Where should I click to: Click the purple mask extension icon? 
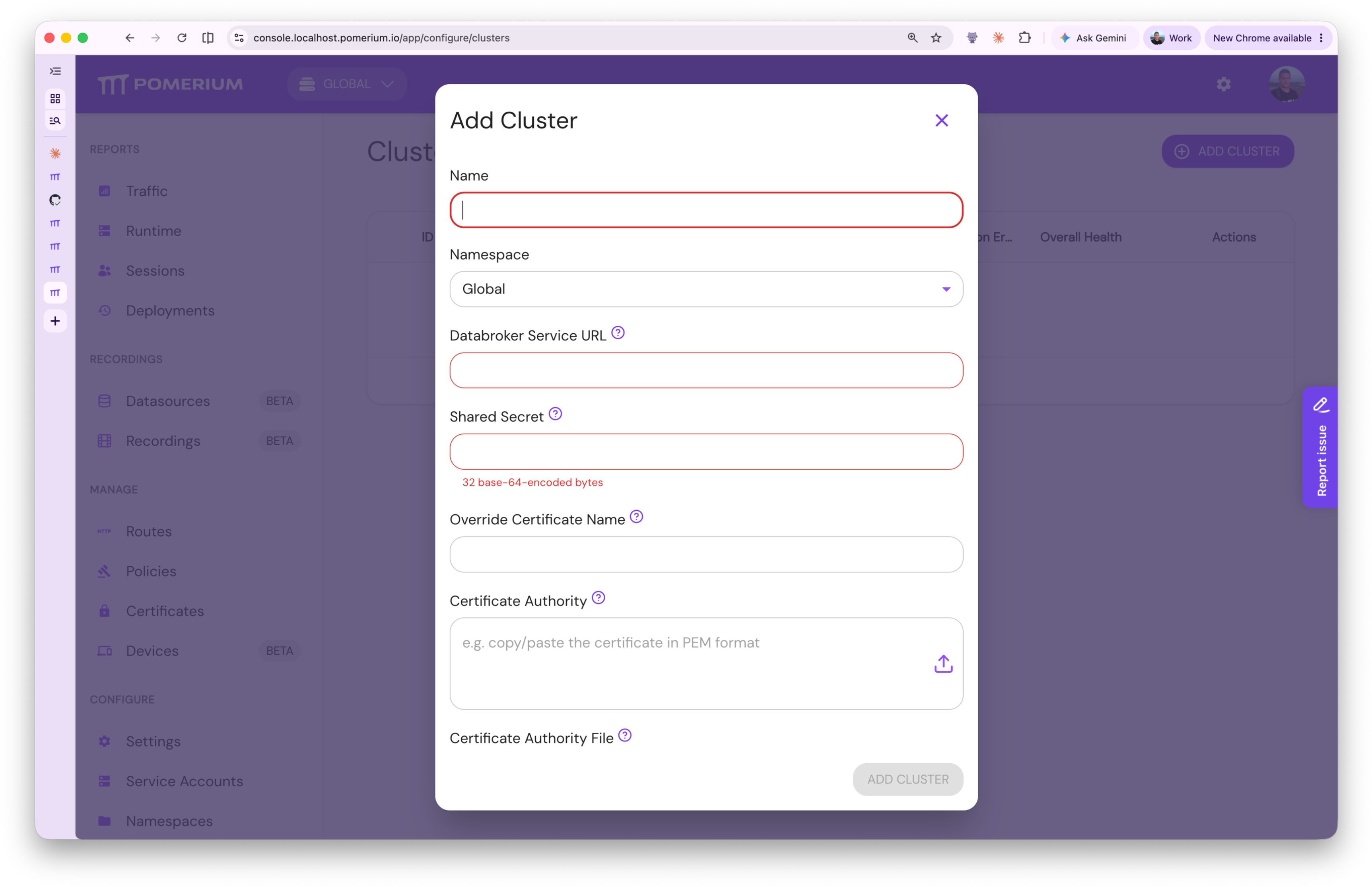pyautogui.click(x=972, y=38)
